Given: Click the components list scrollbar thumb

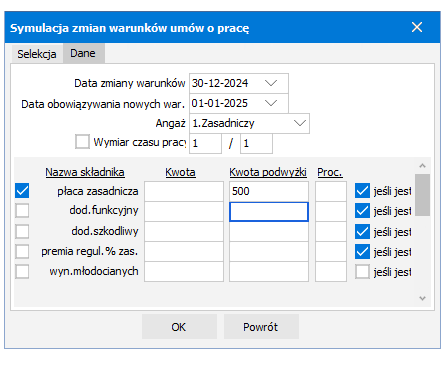Looking at the screenshot, I should coord(422,195).
